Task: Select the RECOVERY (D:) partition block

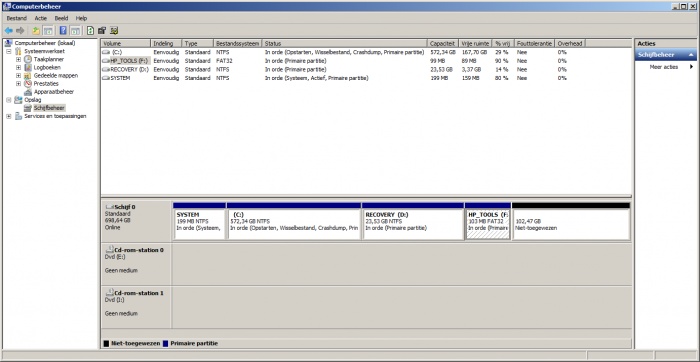Action: pyautogui.click(x=413, y=224)
